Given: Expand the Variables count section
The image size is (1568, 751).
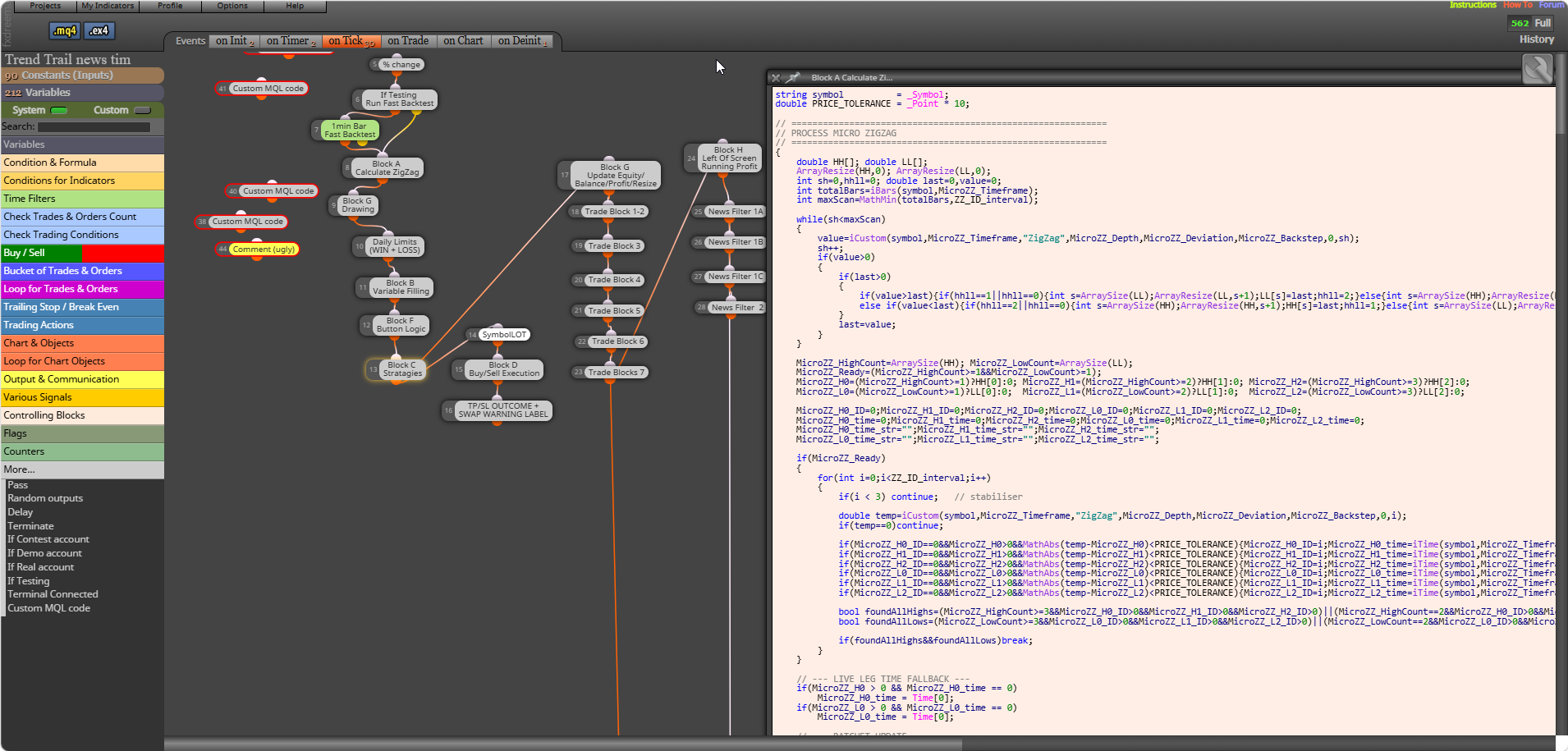Looking at the screenshot, I should [82, 93].
